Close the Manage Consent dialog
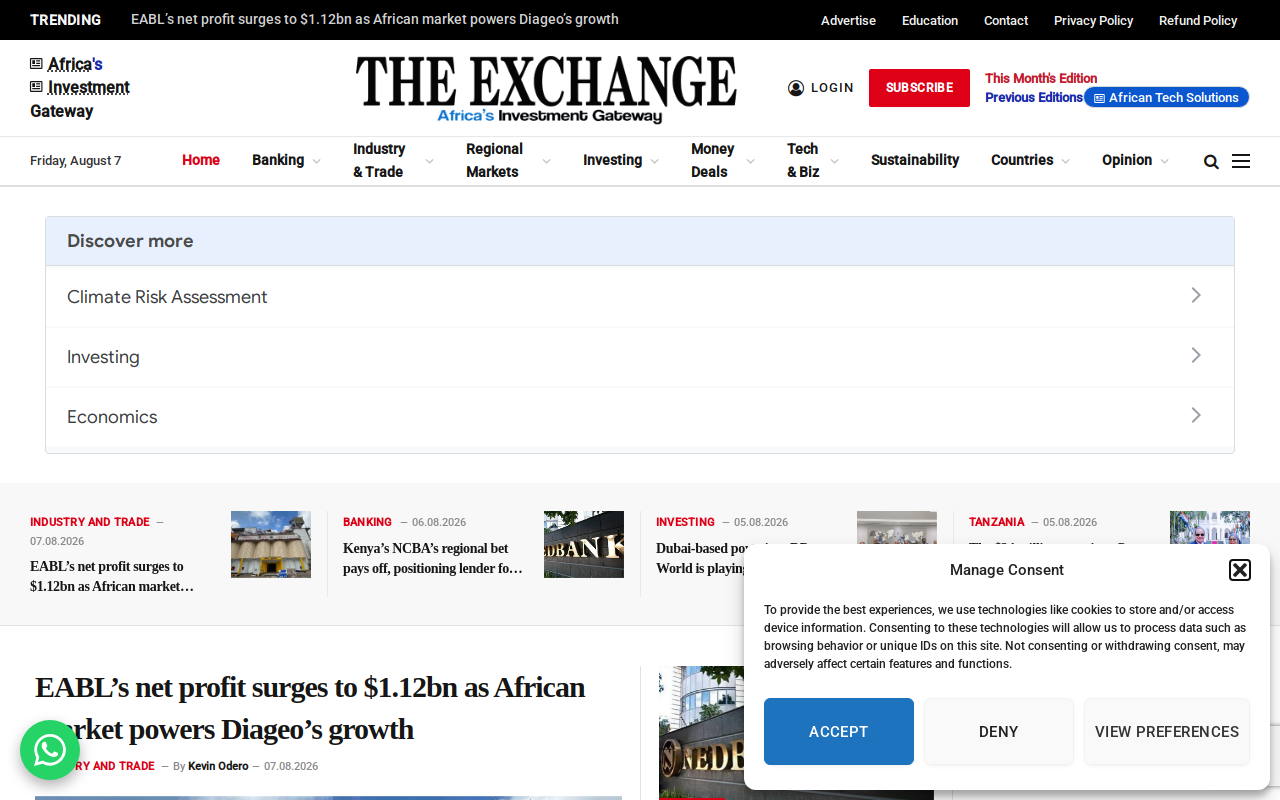Screen dimensions: 1280x800 pyautogui.click(x=1240, y=570)
